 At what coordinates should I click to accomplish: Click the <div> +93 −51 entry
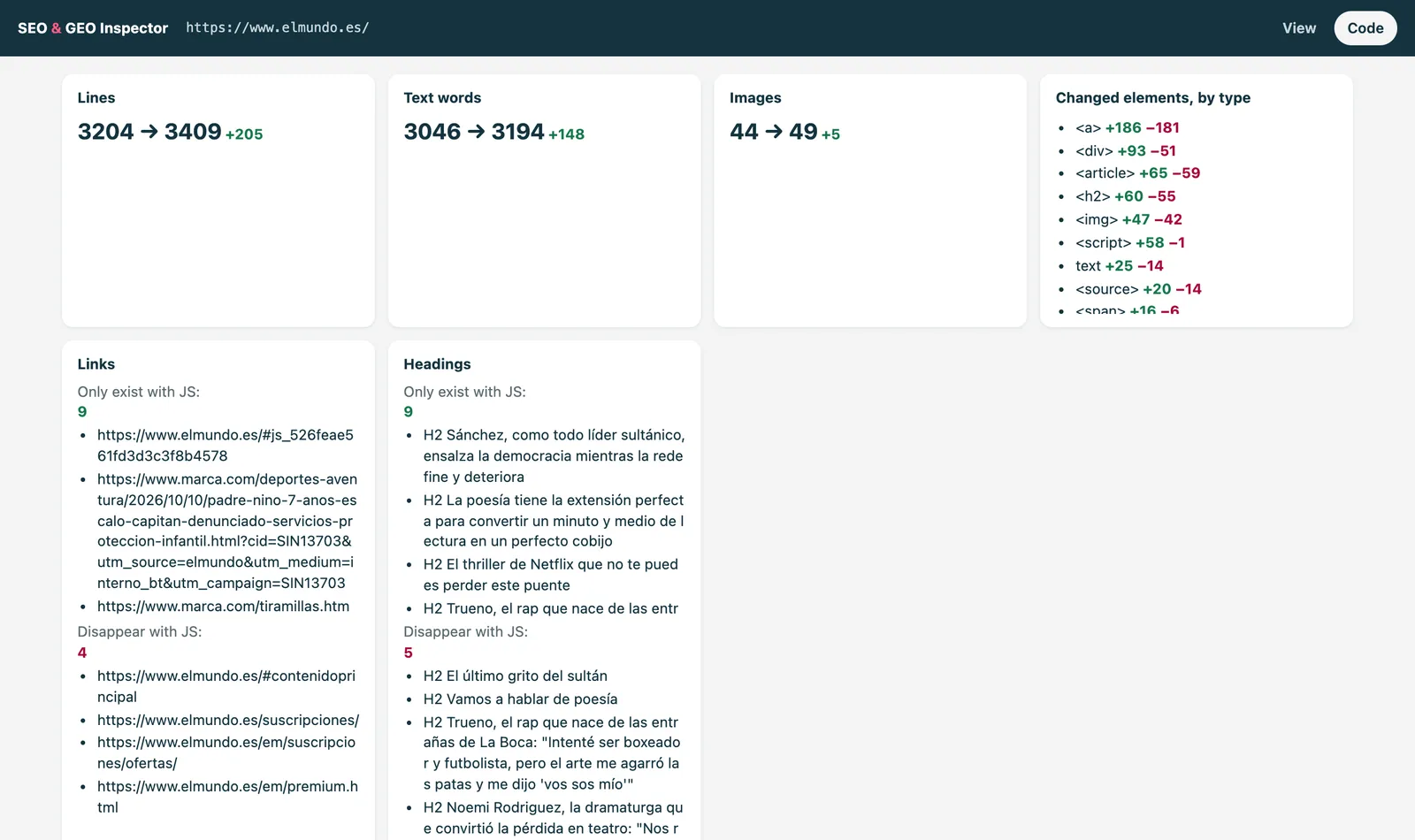click(1126, 150)
